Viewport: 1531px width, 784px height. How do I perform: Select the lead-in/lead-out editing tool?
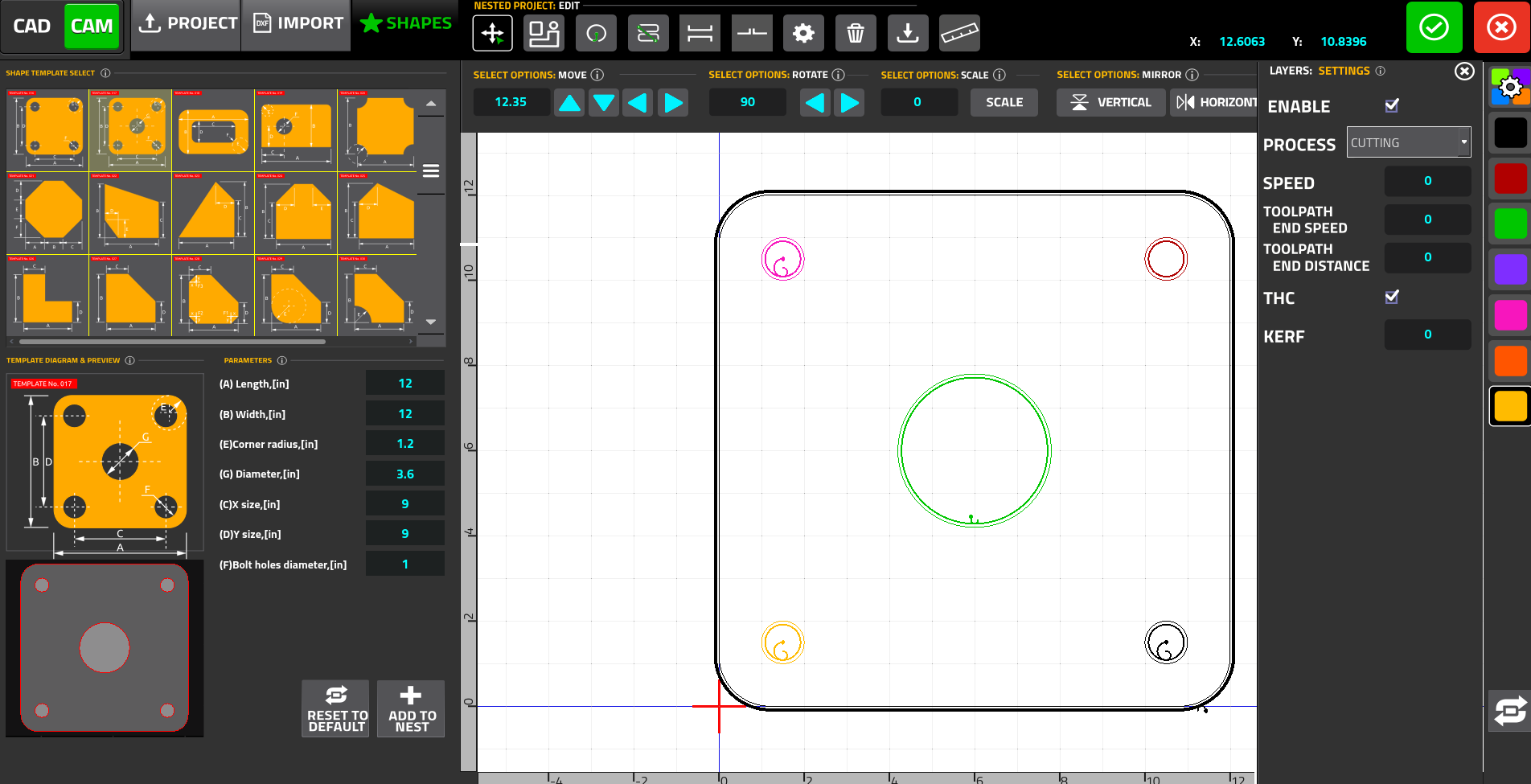(x=596, y=33)
